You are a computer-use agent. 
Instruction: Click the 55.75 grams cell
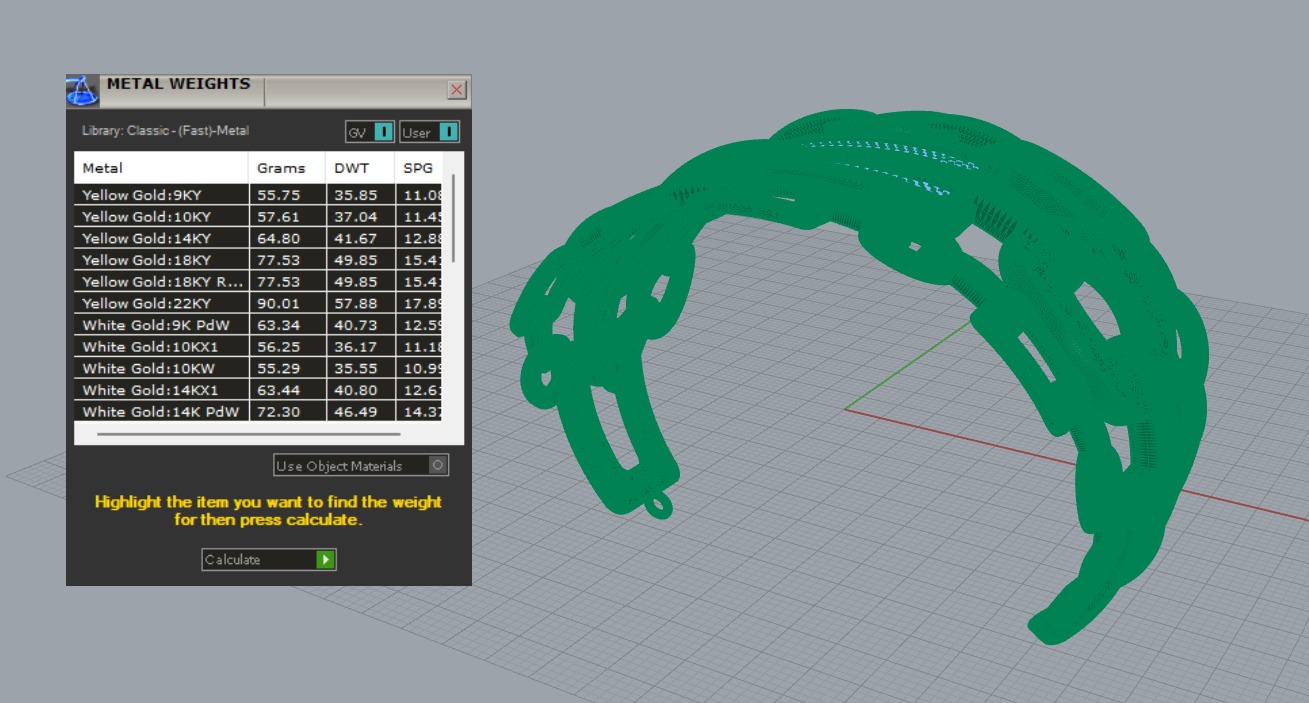click(x=287, y=195)
